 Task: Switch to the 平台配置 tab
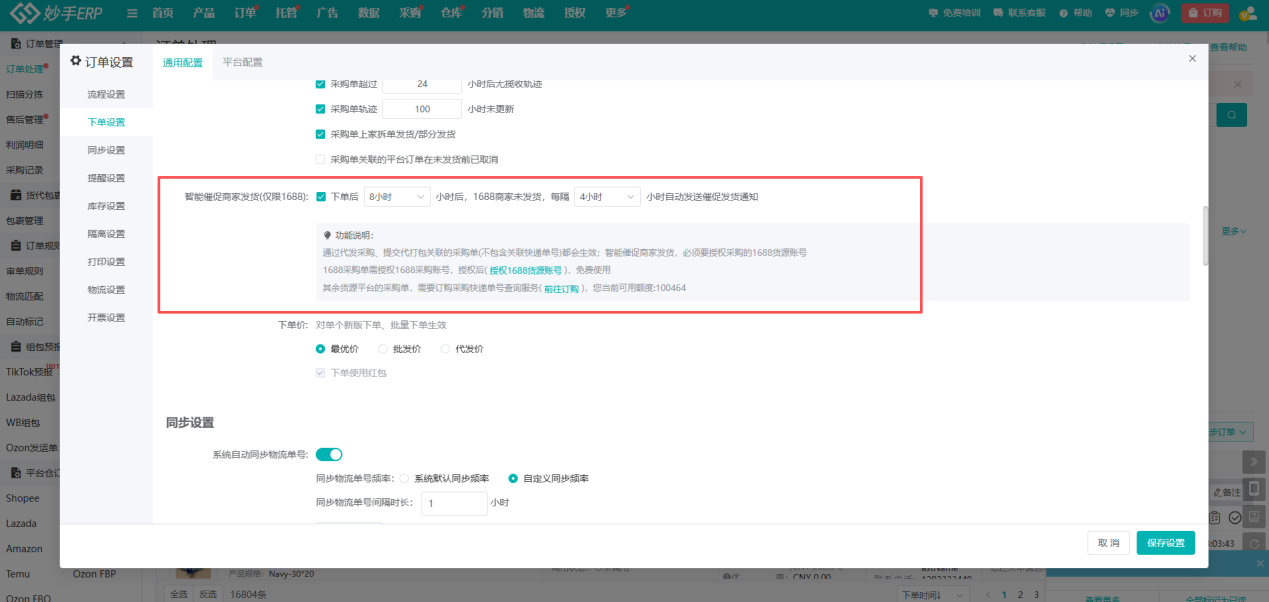pos(242,62)
